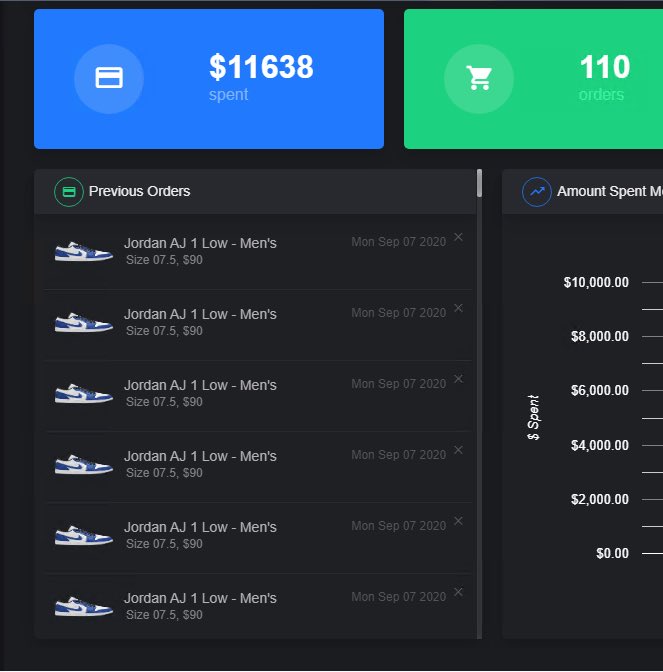The height and width of the screenshot is (672, 663).
Task: Click the 'orders' label under 110
Action: click(x=601, y=94)
